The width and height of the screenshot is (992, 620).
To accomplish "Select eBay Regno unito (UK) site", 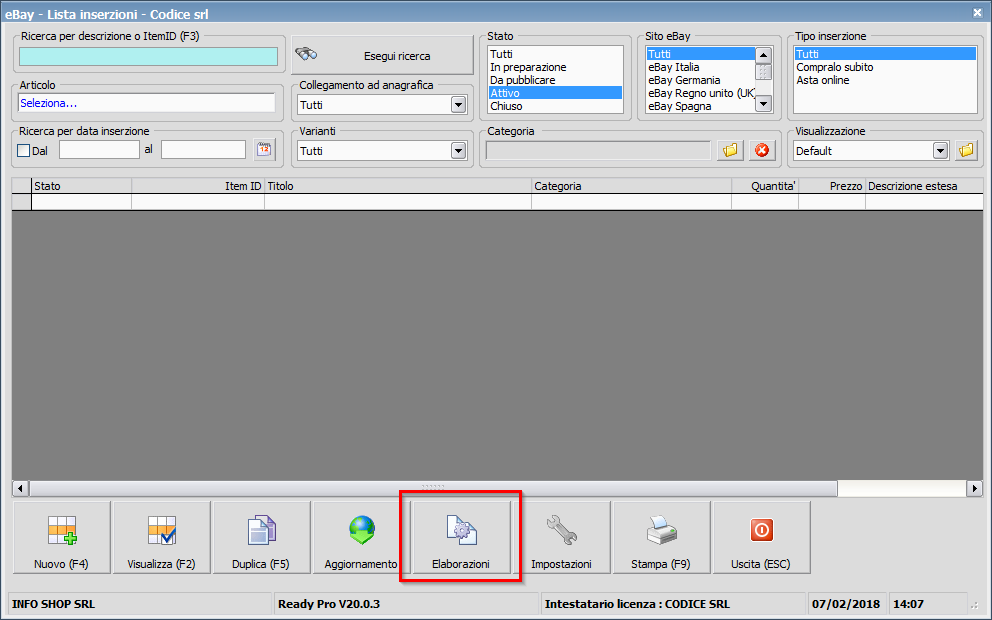I will point(700,93).
